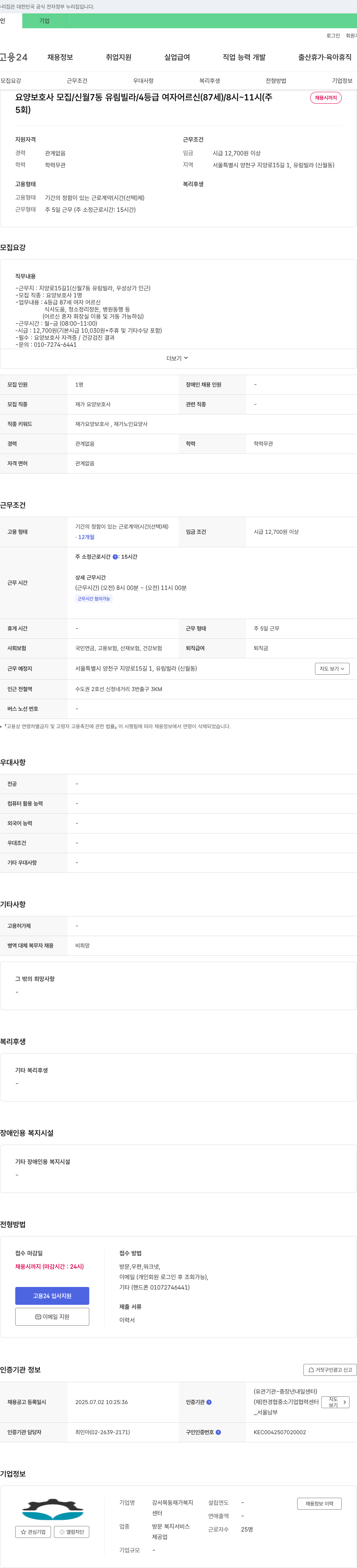Viewport: 357px width, 1568px height.
Task: Expand job description with 더보기
Action: pos(177,358)
